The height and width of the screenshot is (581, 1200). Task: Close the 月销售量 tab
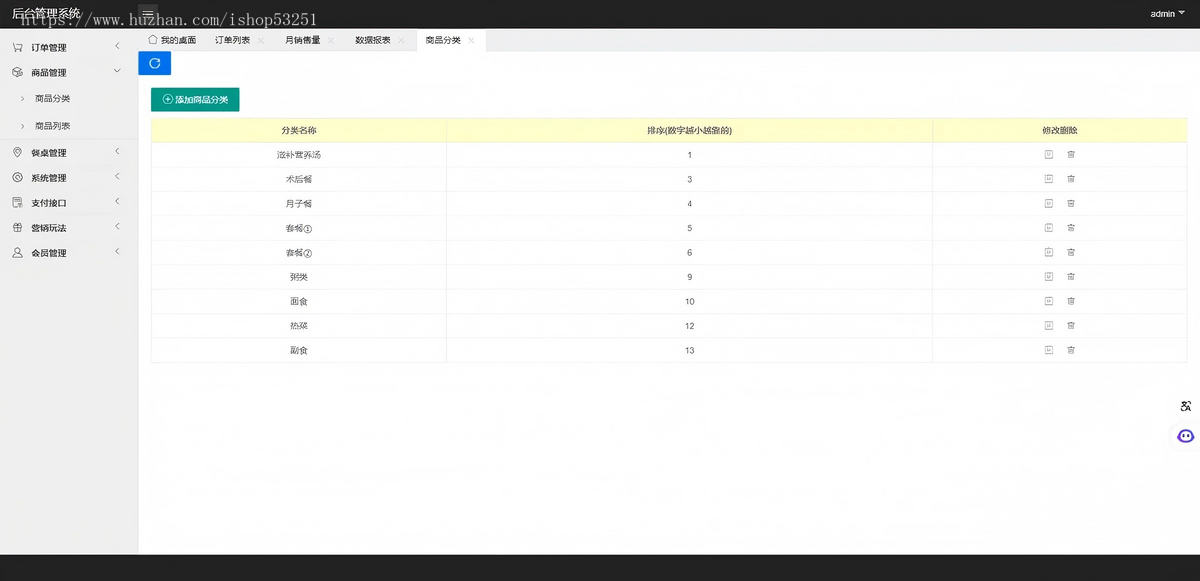[331, 40]
